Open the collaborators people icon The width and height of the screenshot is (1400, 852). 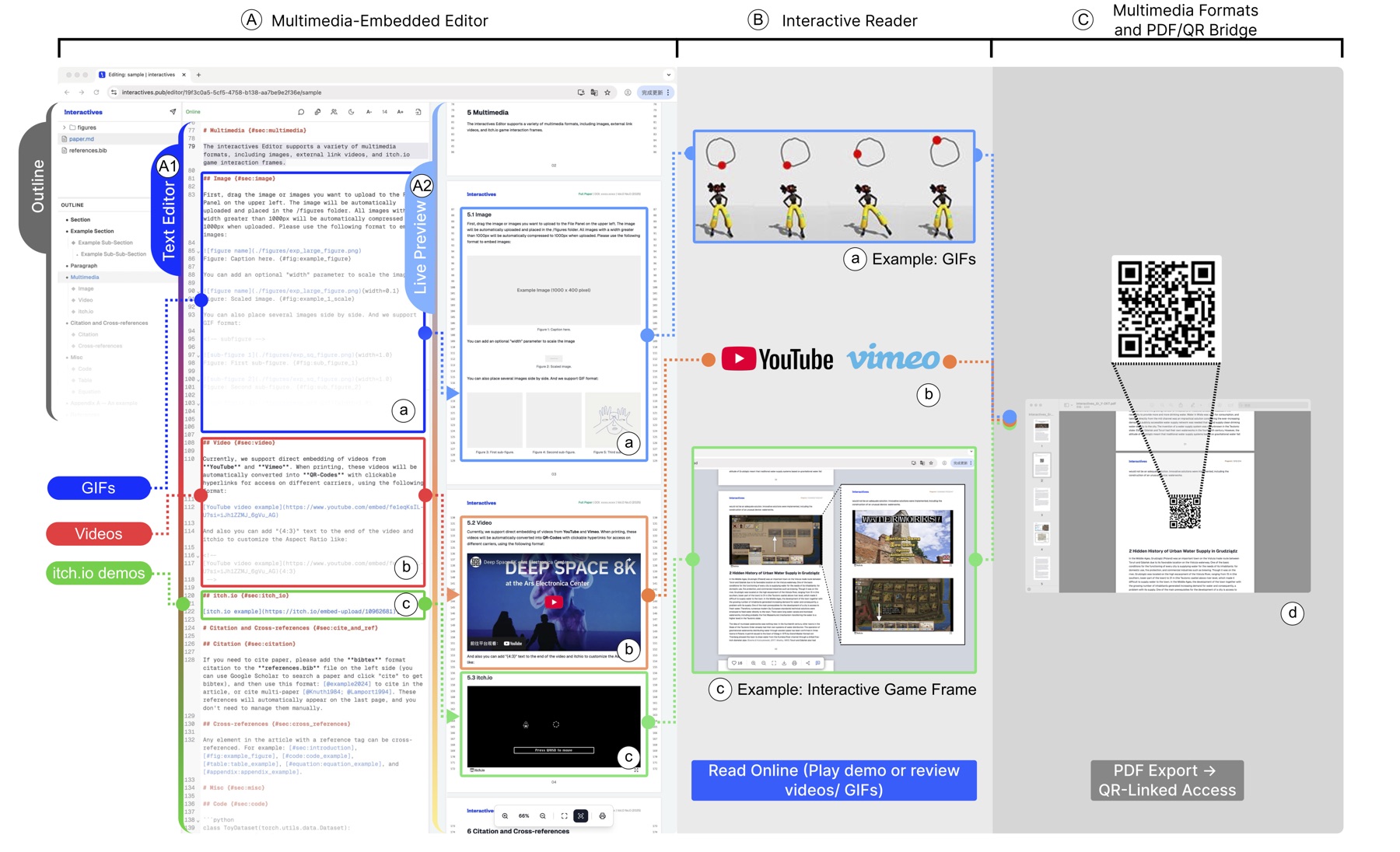(334, 112)
